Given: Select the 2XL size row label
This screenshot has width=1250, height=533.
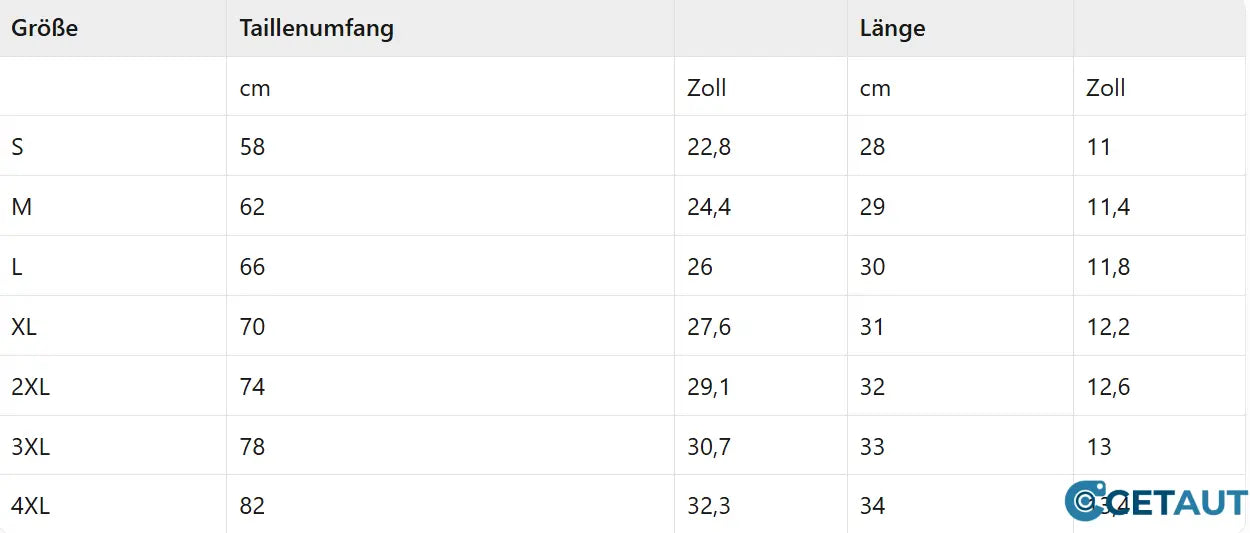Looking at the screenshot, I should pyautogui.click(x=30, y=387).
